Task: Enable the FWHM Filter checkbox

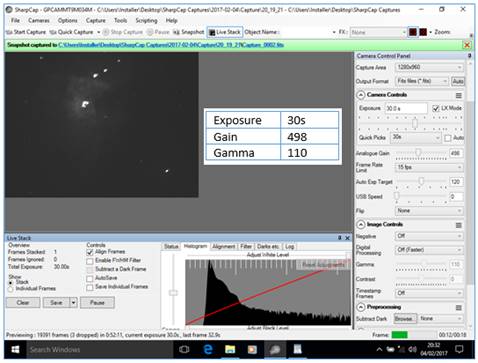Action: click(90, 261)
